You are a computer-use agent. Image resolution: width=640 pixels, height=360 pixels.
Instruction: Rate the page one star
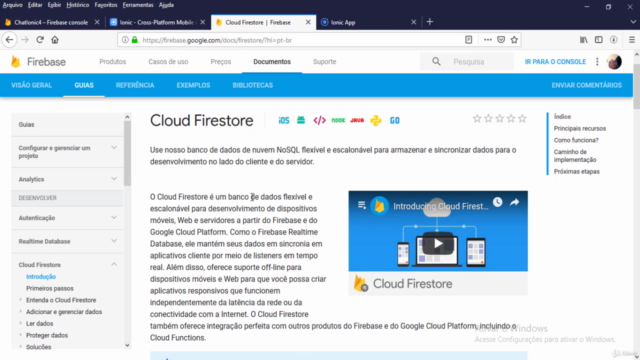click(477, 119)
